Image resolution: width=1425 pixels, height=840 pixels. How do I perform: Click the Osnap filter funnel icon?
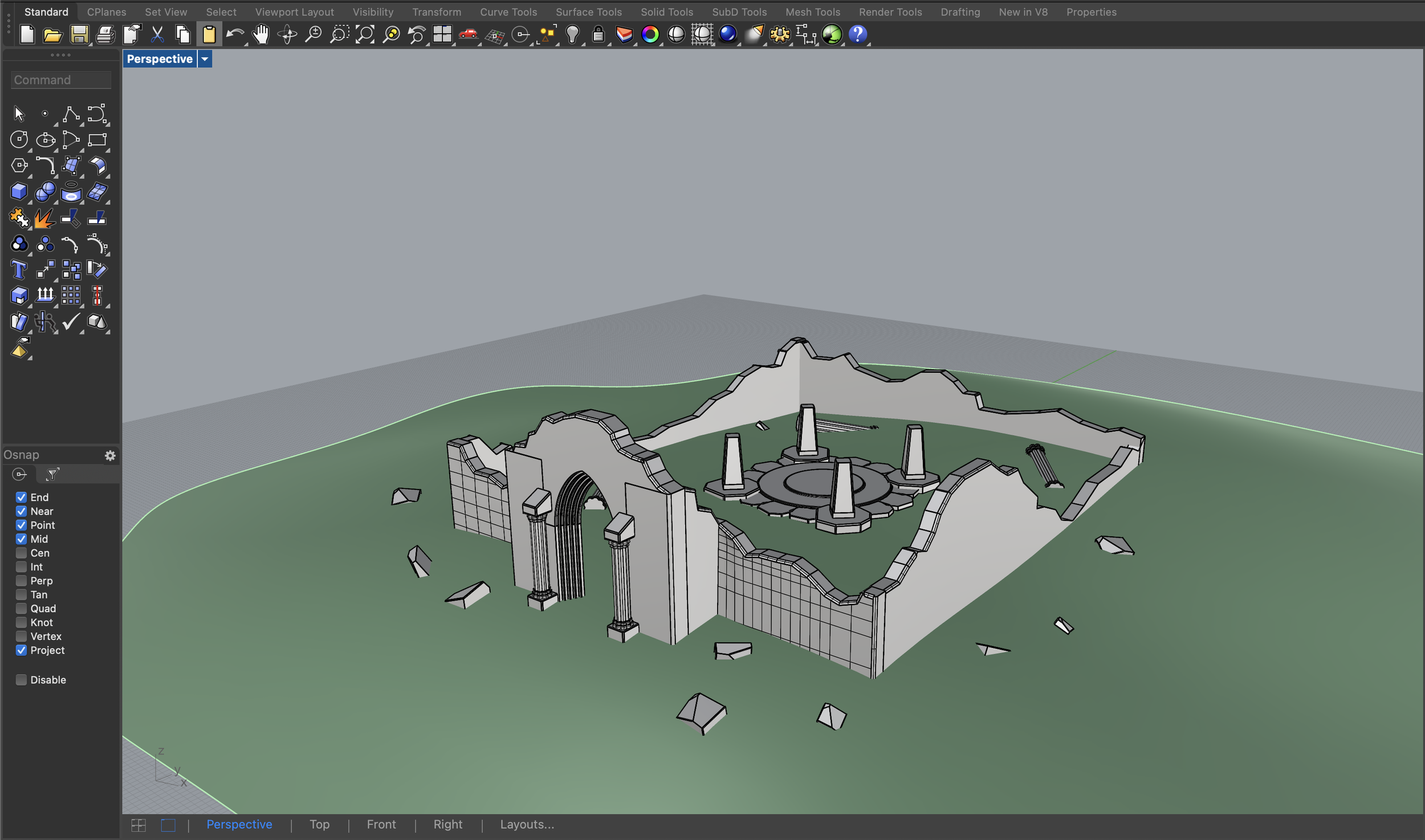coord(52,474)
